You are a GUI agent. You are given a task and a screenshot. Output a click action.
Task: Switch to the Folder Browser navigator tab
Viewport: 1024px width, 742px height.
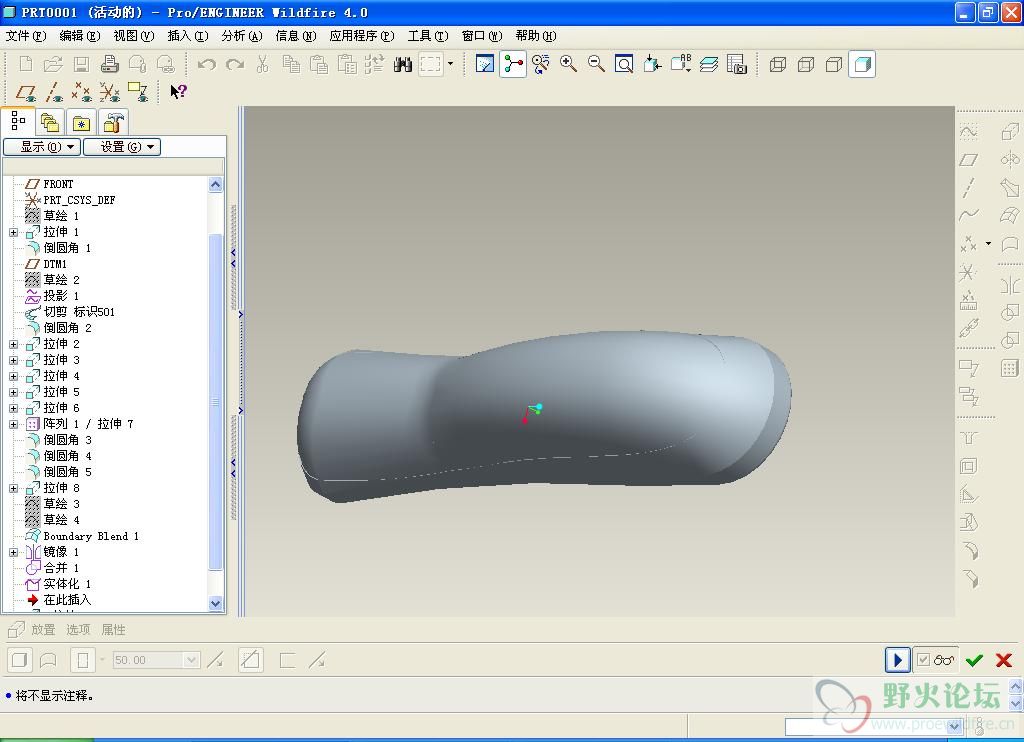(x=50, y=122)
